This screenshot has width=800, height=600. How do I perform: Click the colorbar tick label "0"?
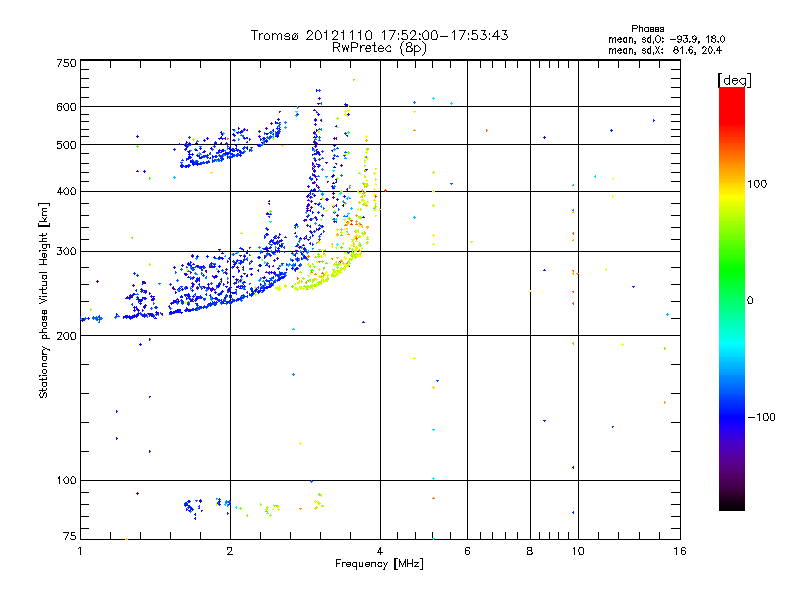coord(750,301)
